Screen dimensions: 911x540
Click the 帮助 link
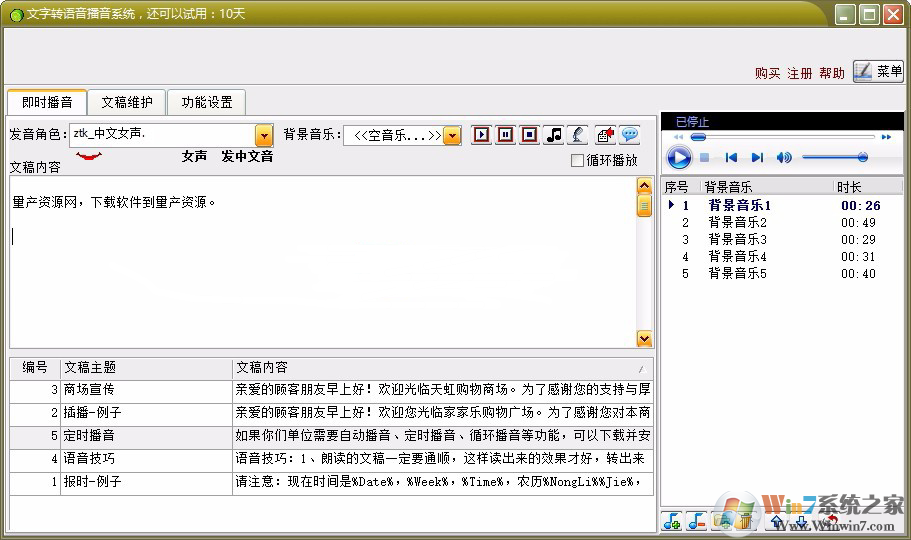pyautogui.click(x=831, y=73)
